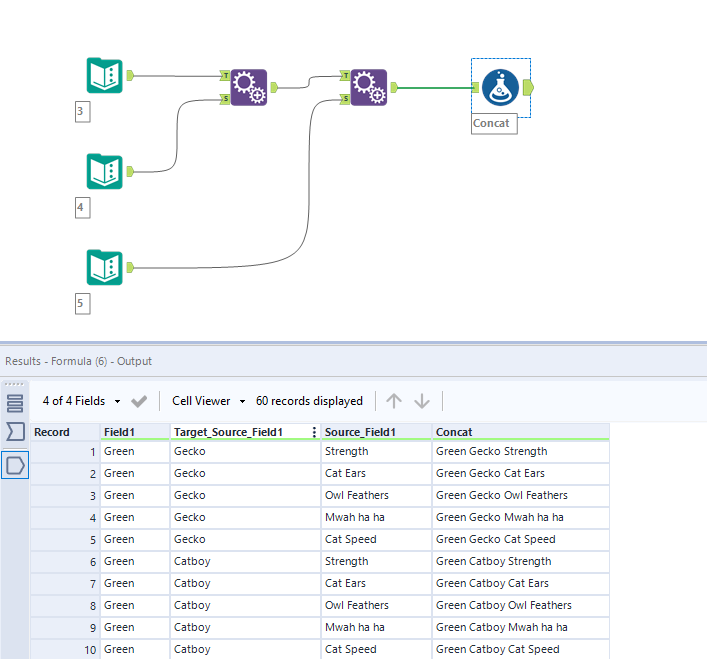Image resolution: width=707 pixels, height=659 pixels.
Task: Go to the next record arrow
Action: (422, 401)
